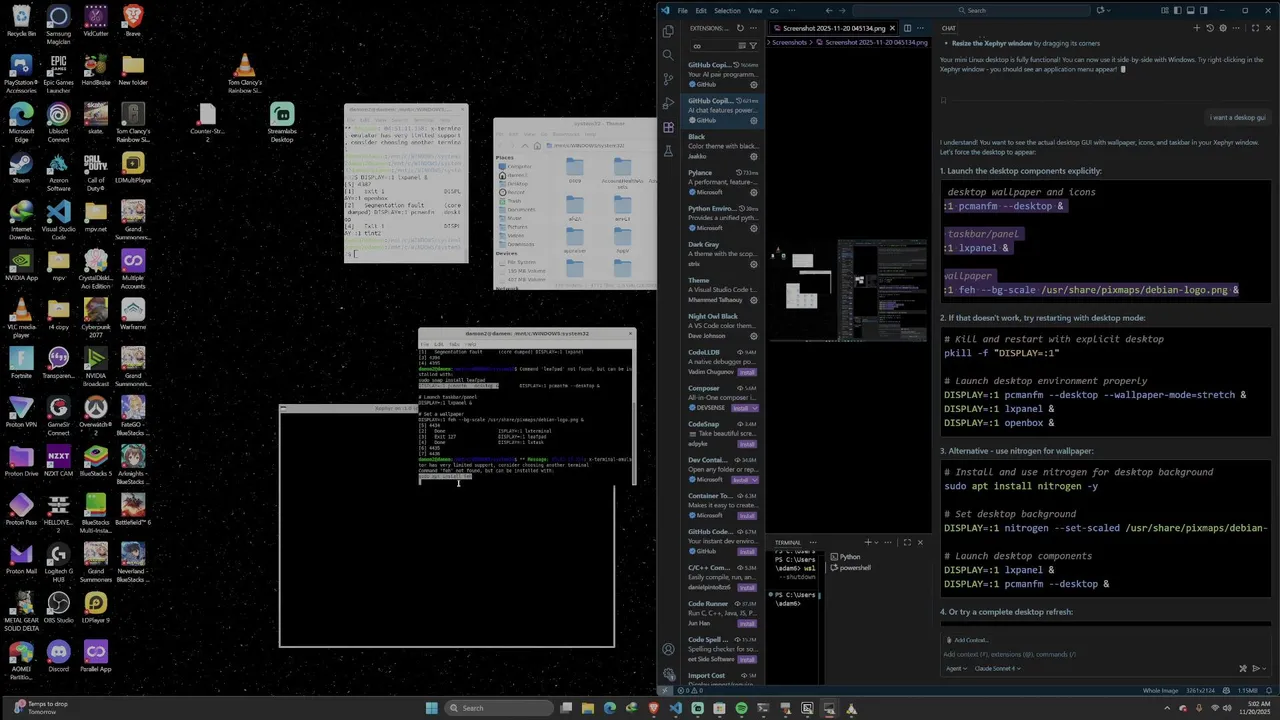Select the TERMINAL panel tab
Image resolution: width=1280 pixels, height=720 pixels.
click(788, 543)
